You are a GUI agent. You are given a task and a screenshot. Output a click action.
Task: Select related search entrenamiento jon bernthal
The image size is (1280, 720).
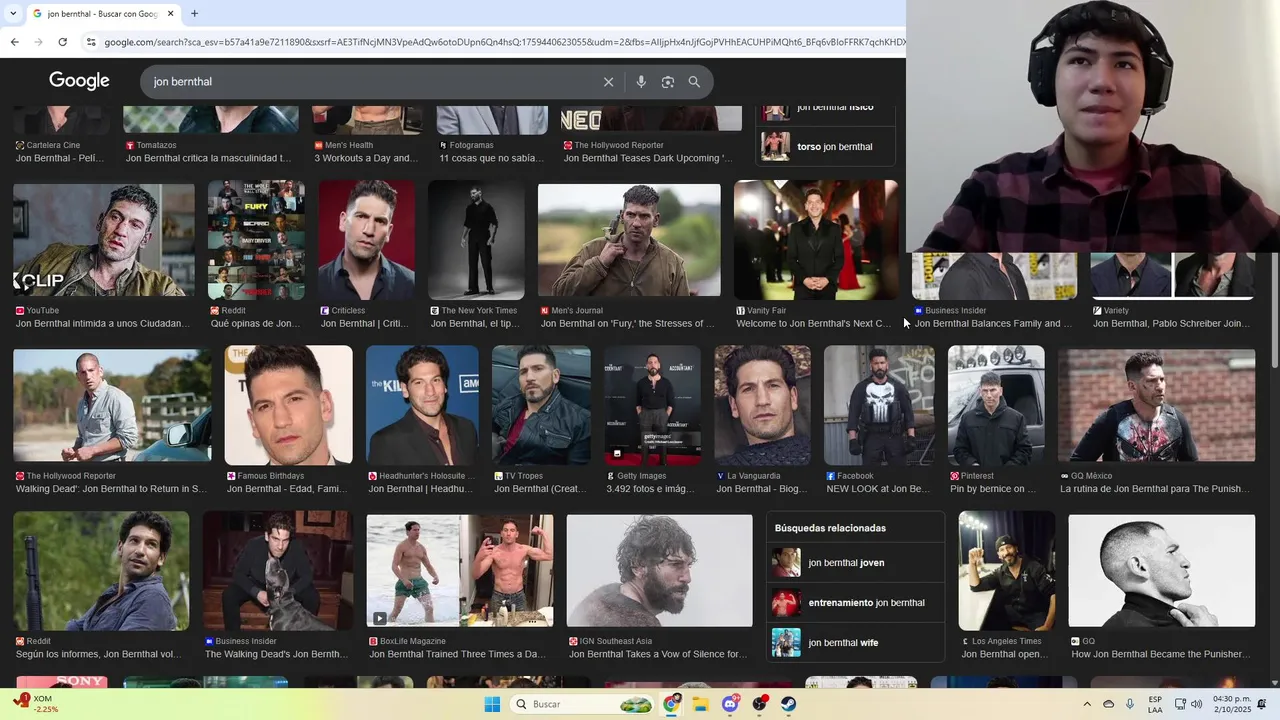point(855,603)
